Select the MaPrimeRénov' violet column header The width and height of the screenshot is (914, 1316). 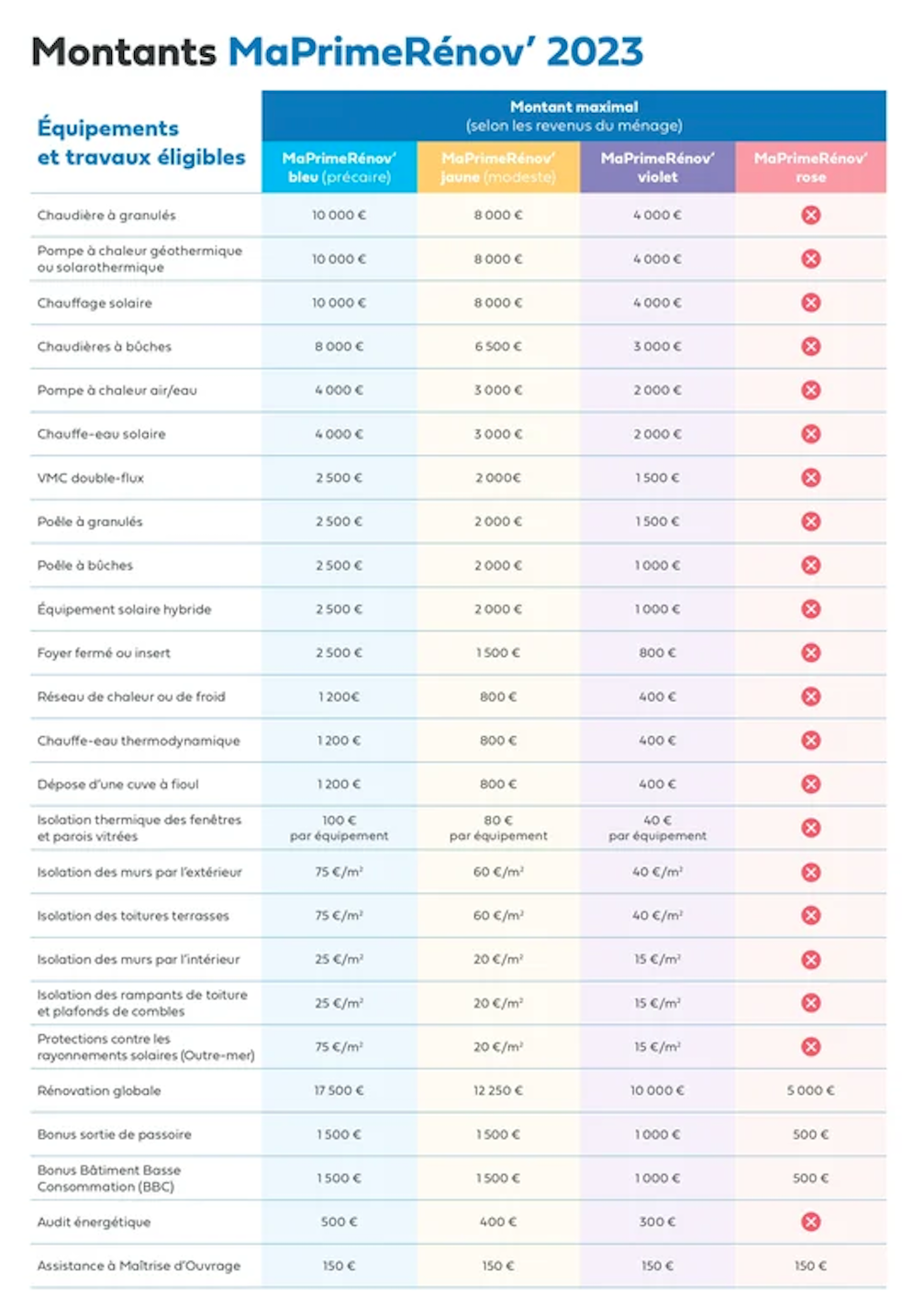(657, 167)
